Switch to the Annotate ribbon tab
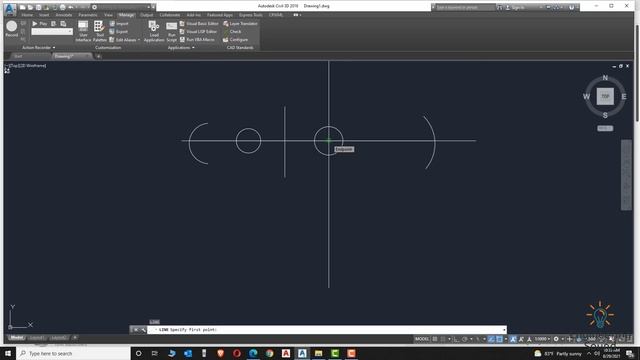Screen dimensions: 640x360 [x=64, y=15]
